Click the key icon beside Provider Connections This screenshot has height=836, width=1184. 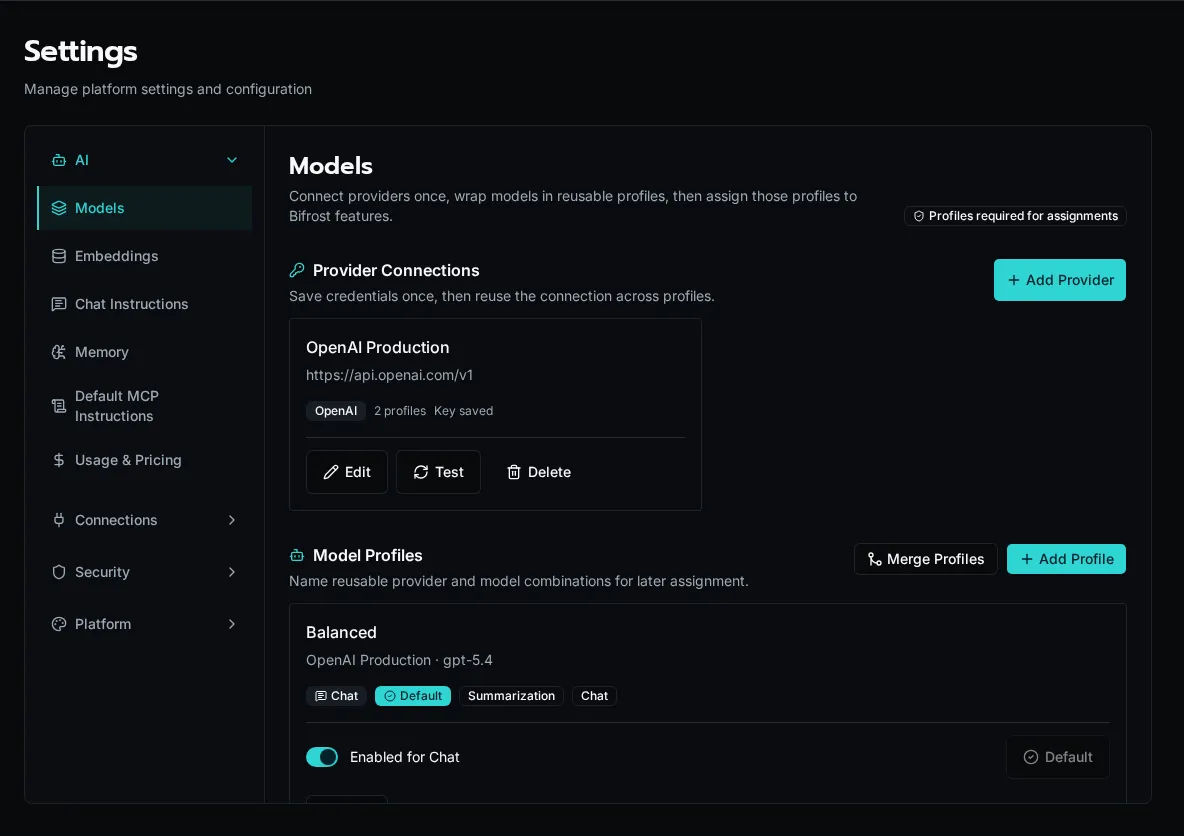coord(297,270)
